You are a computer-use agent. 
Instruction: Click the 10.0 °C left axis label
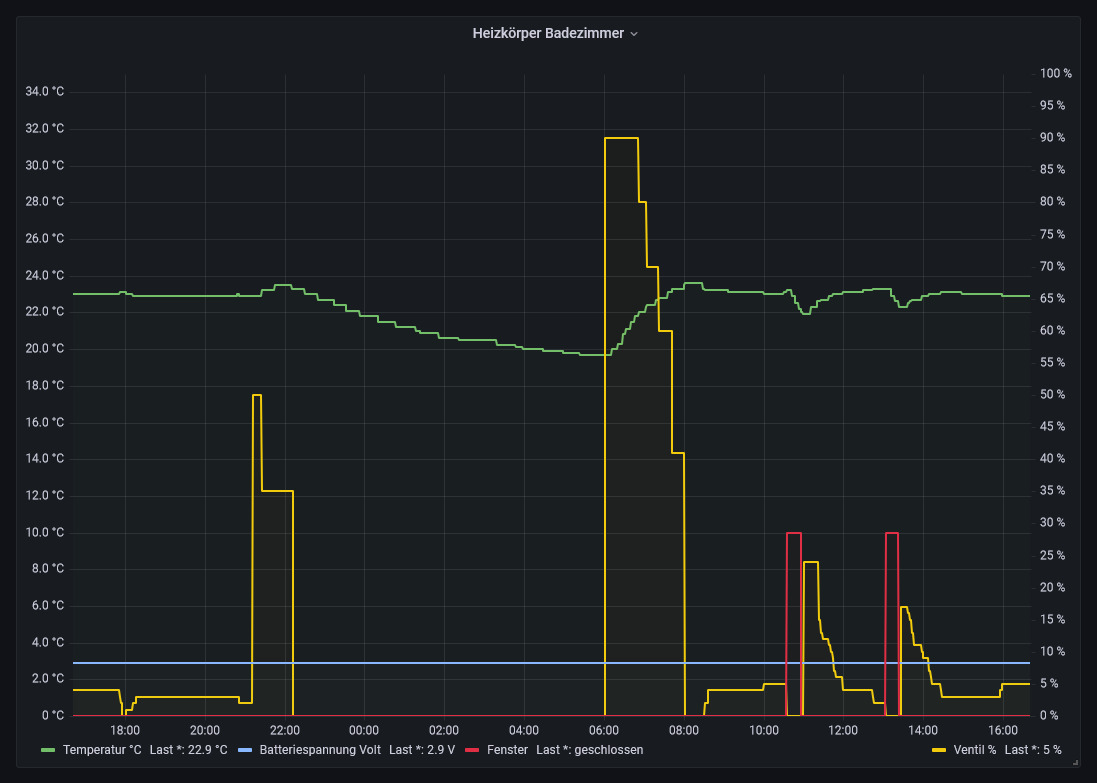pos(45,532)
